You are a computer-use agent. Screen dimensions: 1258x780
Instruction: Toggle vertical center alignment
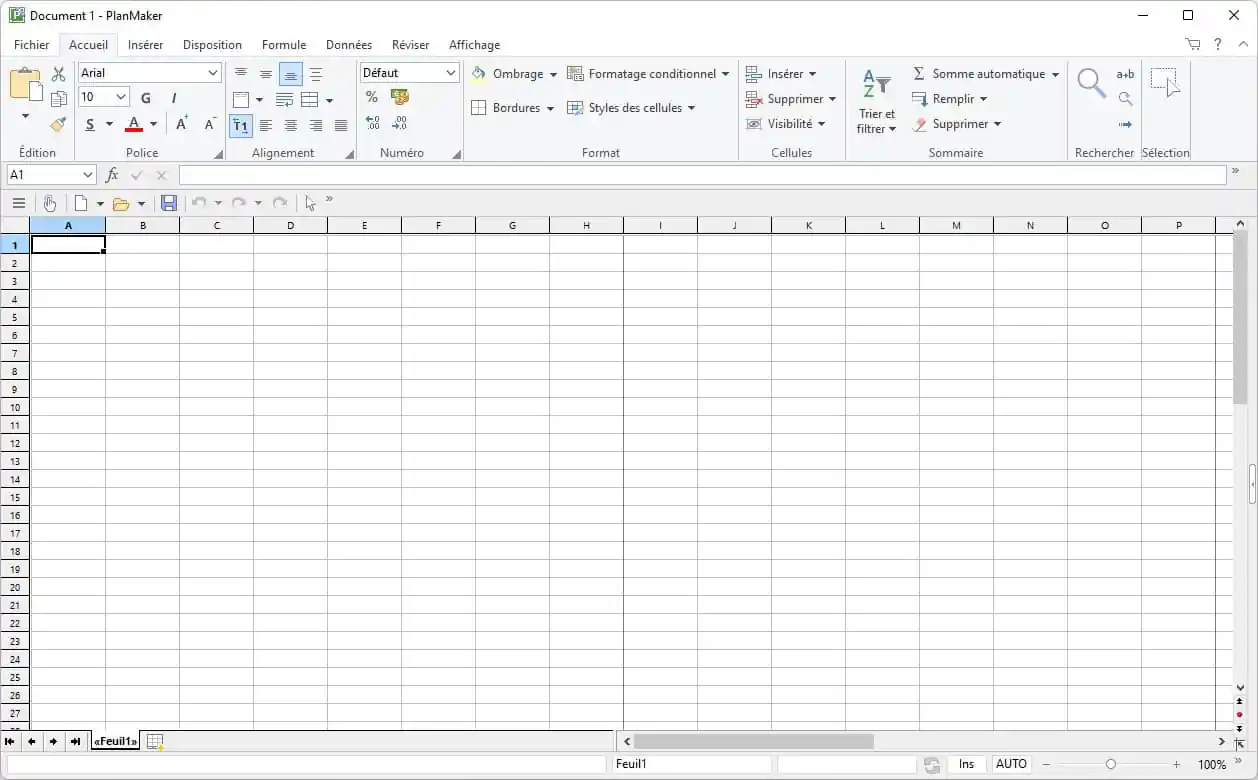pos(266,74)
